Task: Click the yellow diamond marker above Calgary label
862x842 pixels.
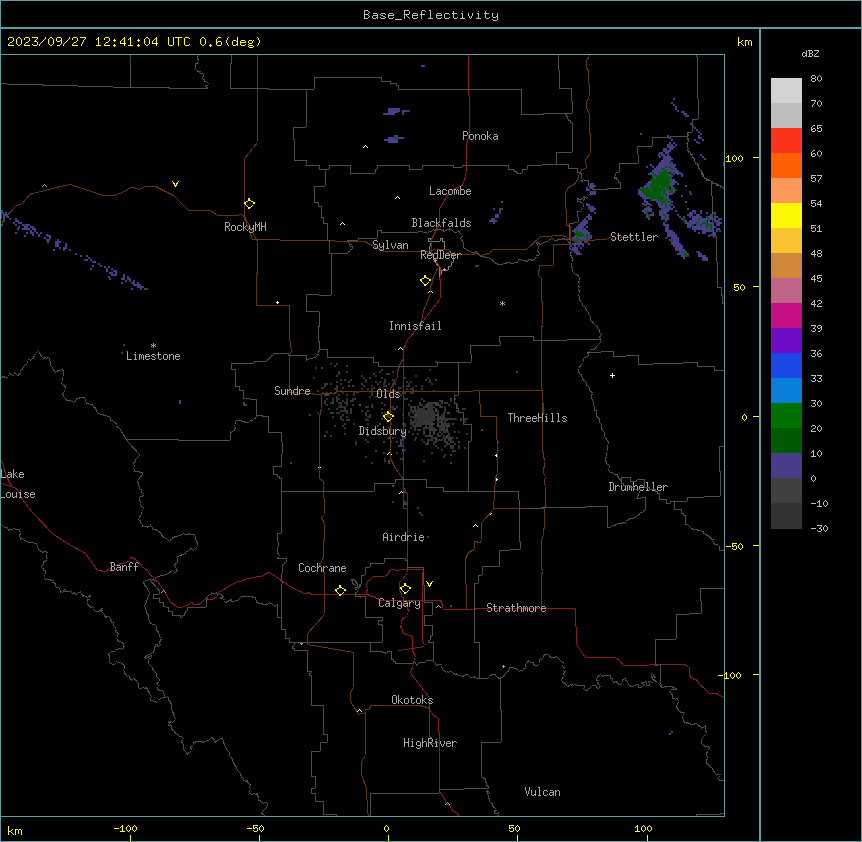Action: tap(405, 589)
